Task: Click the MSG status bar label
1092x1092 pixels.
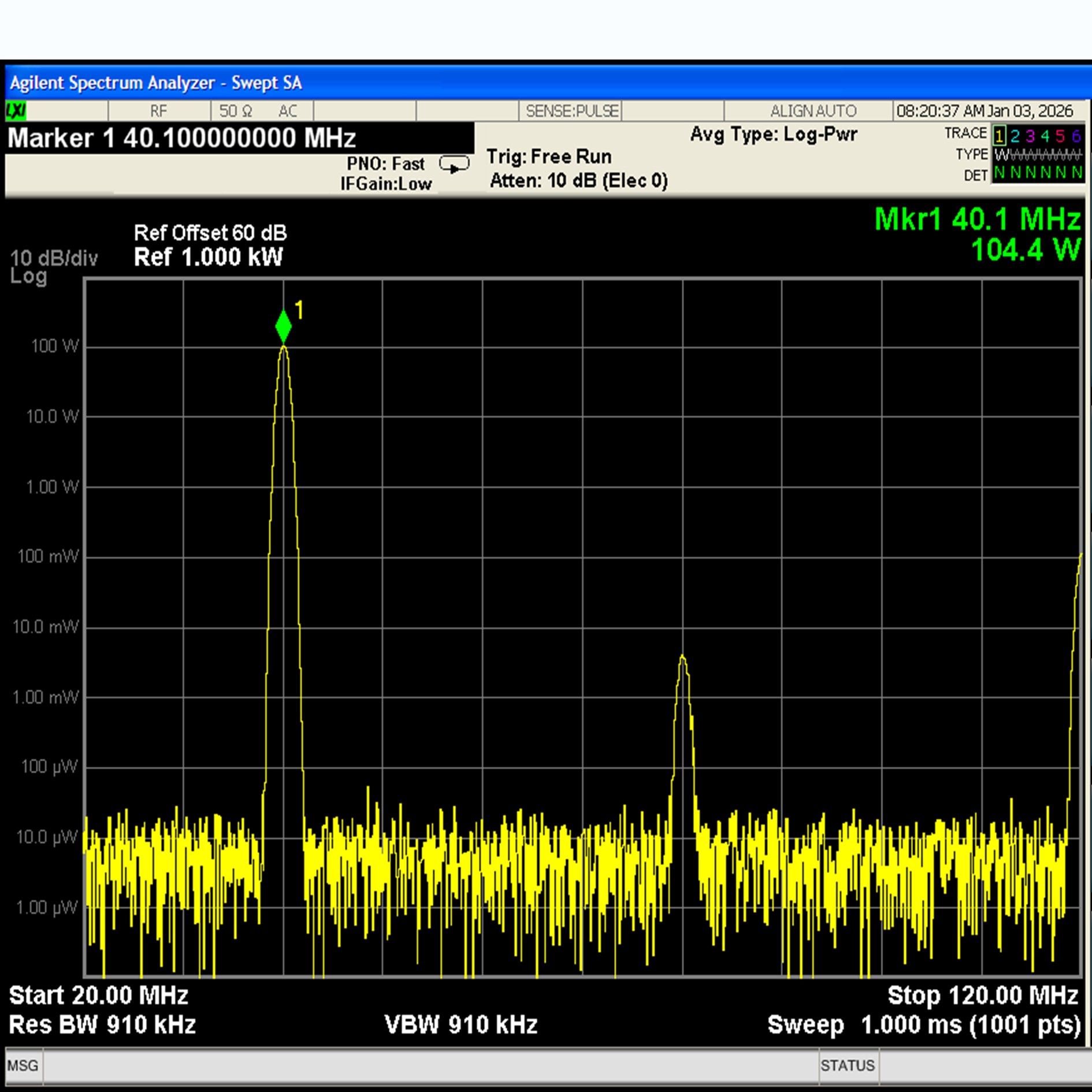Action: 23,1065
